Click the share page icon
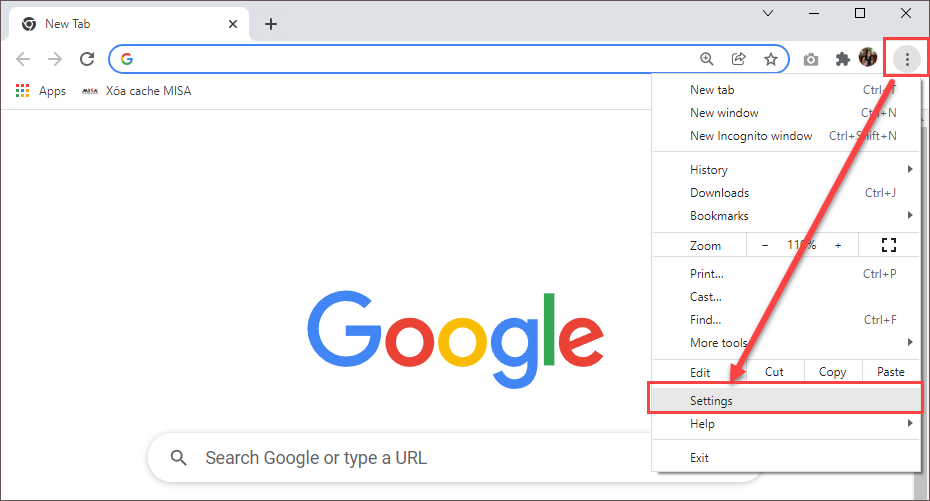 click(x=739, y=59)
